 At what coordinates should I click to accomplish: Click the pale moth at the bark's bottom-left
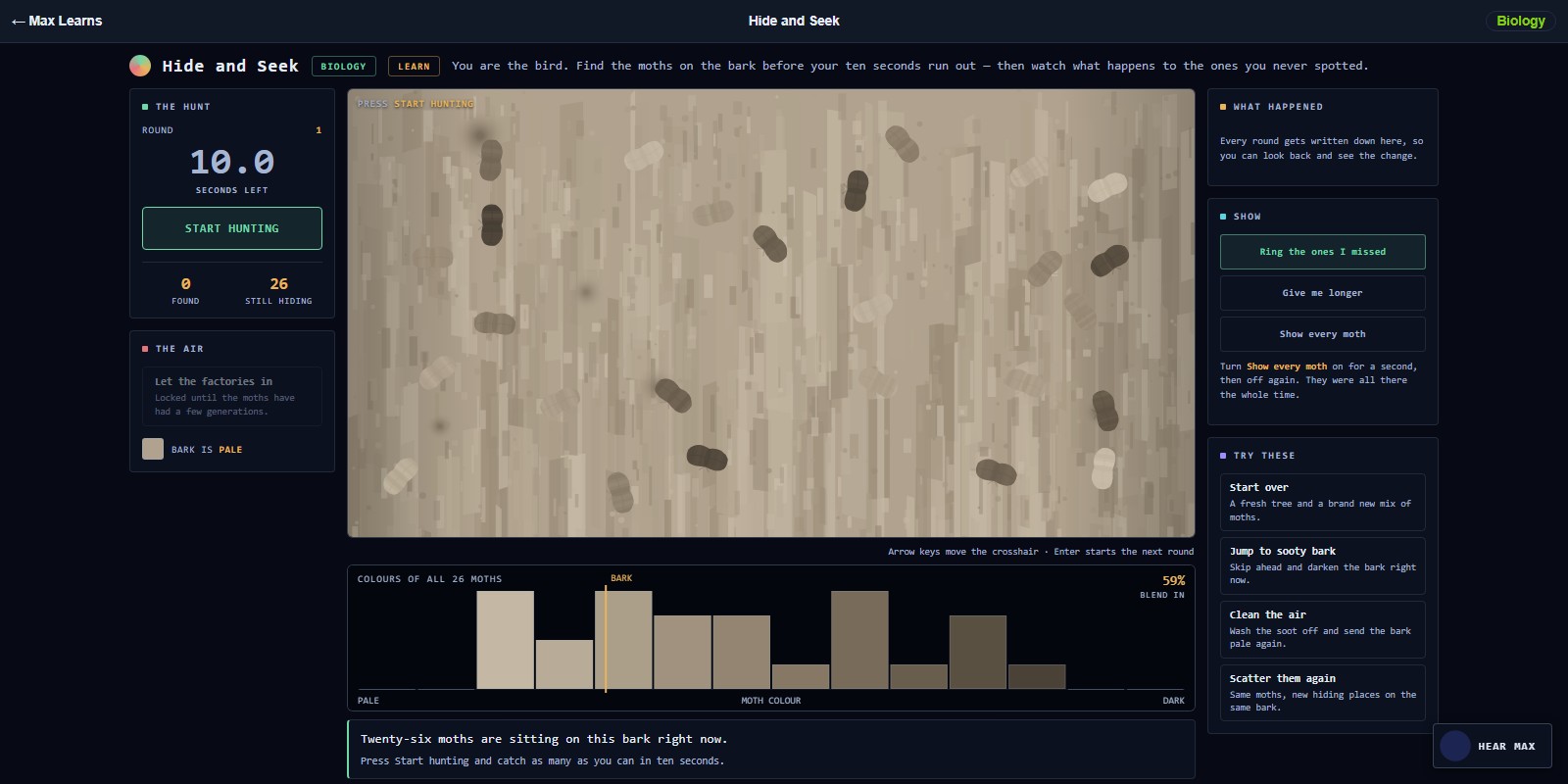point(400,475)
